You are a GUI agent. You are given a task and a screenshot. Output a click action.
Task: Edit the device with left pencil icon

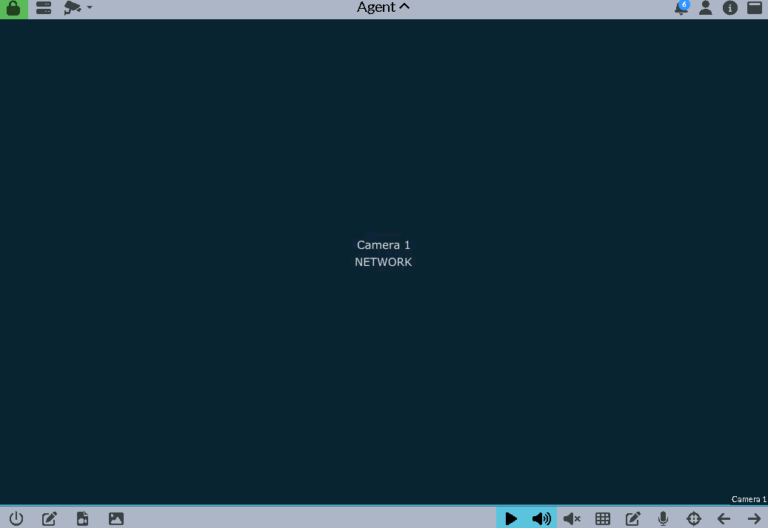tap(49, 518)
